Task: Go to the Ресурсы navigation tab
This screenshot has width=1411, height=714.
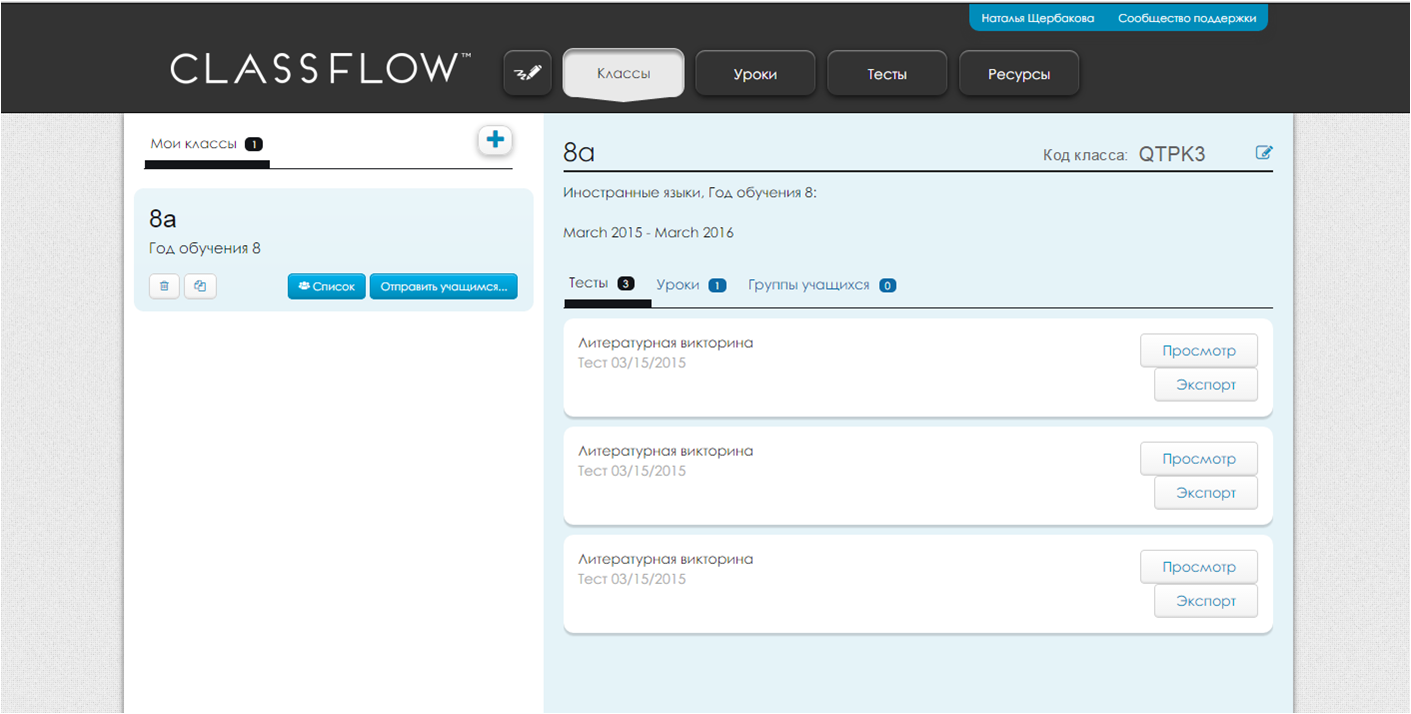Action: 1018,74
